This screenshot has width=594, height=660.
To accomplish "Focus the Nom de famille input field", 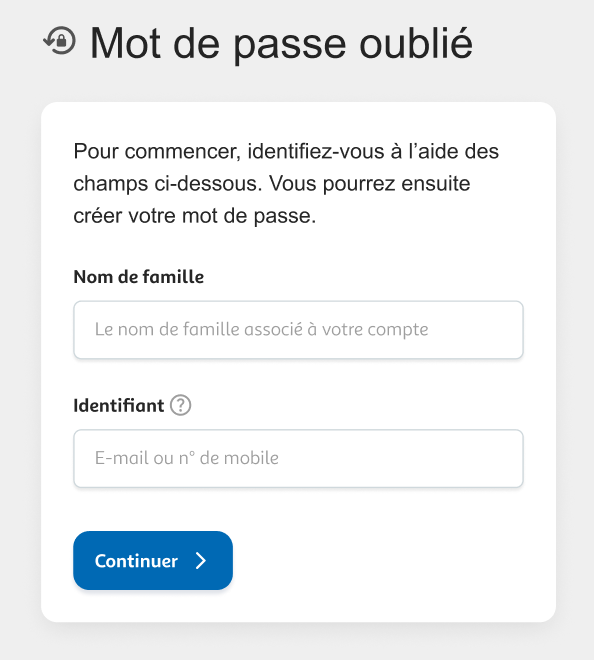I will pos(298,330).
